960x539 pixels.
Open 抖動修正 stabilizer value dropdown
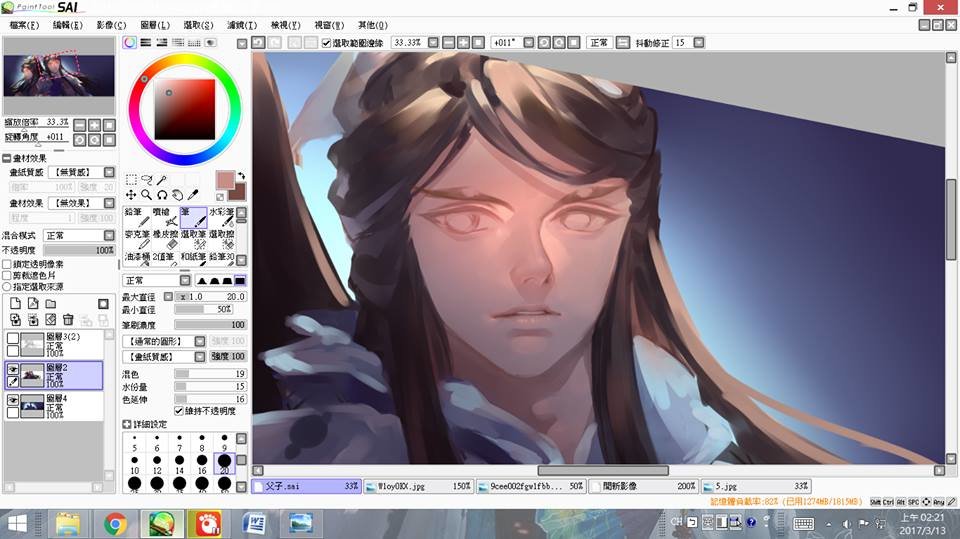(699, 42)
